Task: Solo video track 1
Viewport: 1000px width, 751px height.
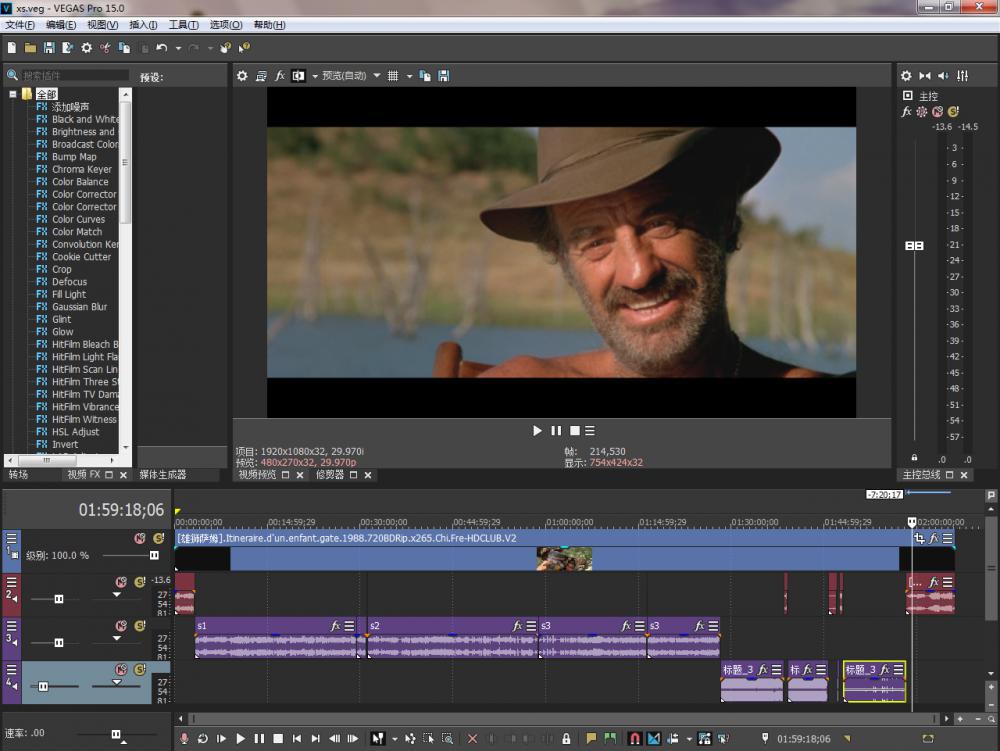Action: [158, 538]
